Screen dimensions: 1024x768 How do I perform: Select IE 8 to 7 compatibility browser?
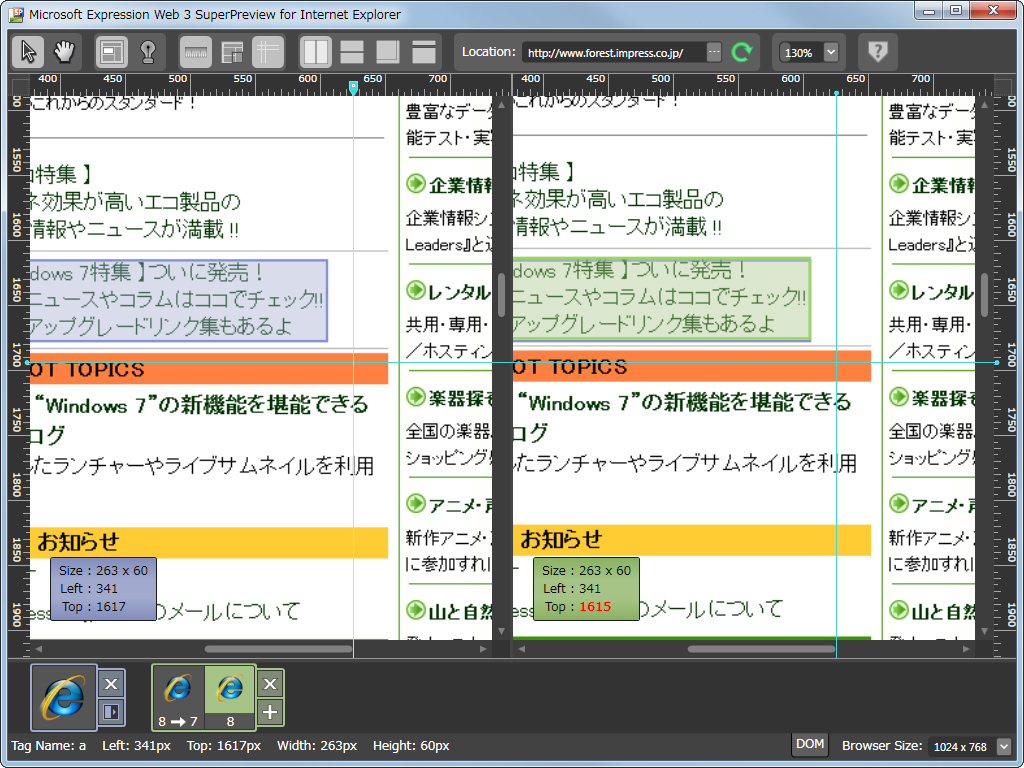tap(178, 697)
